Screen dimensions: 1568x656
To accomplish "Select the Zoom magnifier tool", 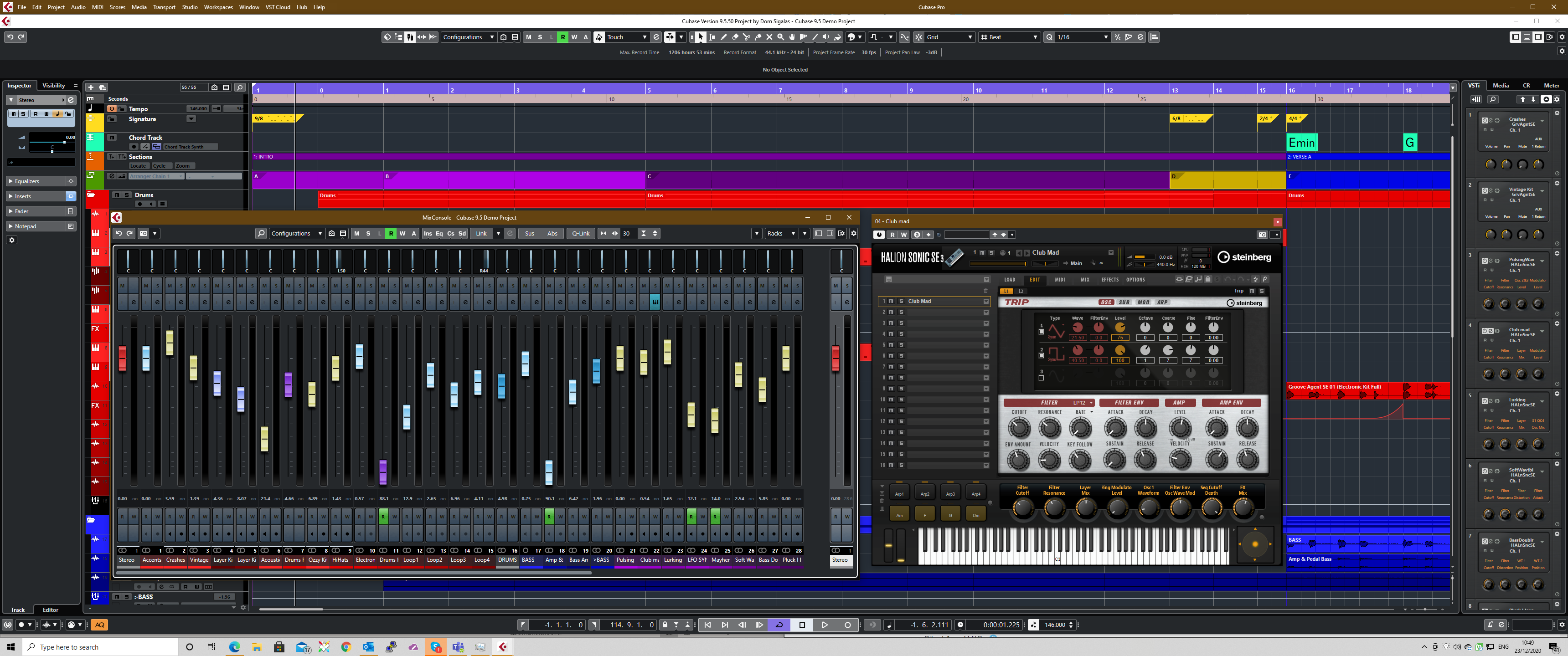I will pyautogui.click(x=780, y=37).
